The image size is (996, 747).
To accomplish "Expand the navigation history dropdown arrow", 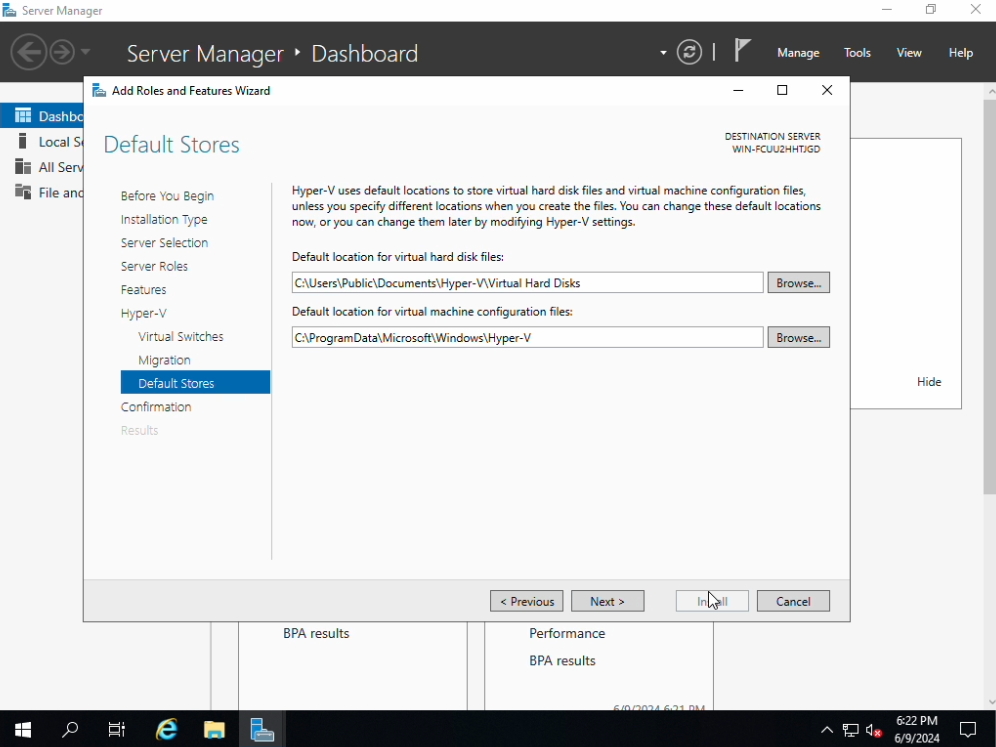I will point(85,52).
